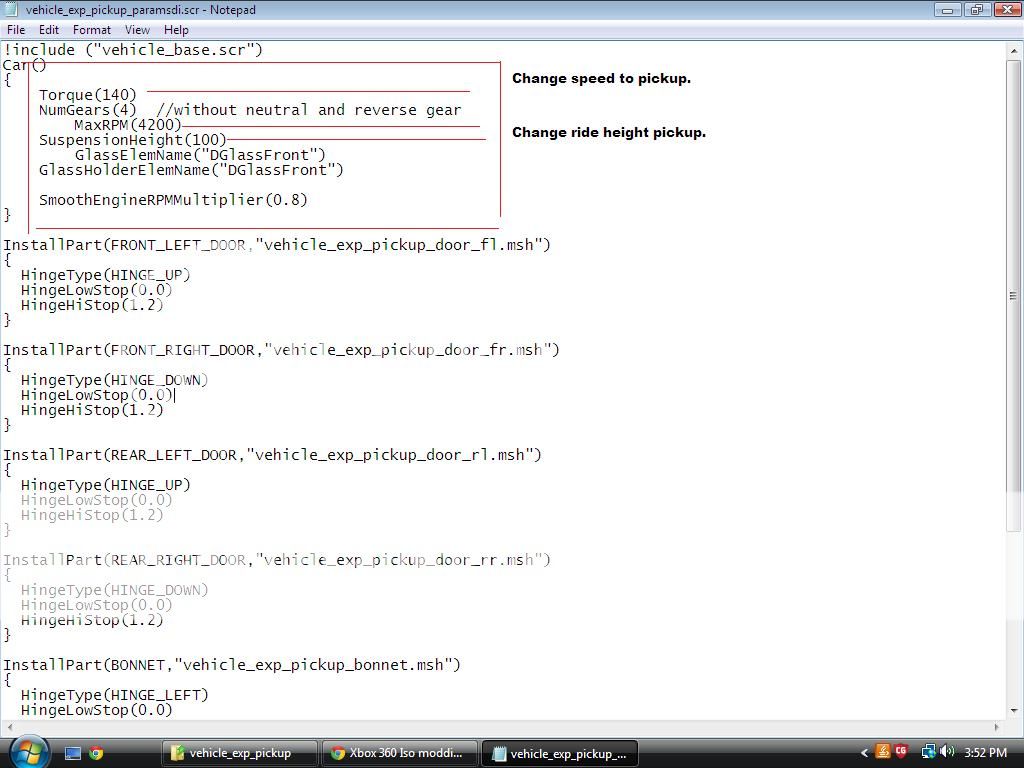Click the Notepad title bar icon
Viewport: 1024px width, 768px height.
coord(11,10)
